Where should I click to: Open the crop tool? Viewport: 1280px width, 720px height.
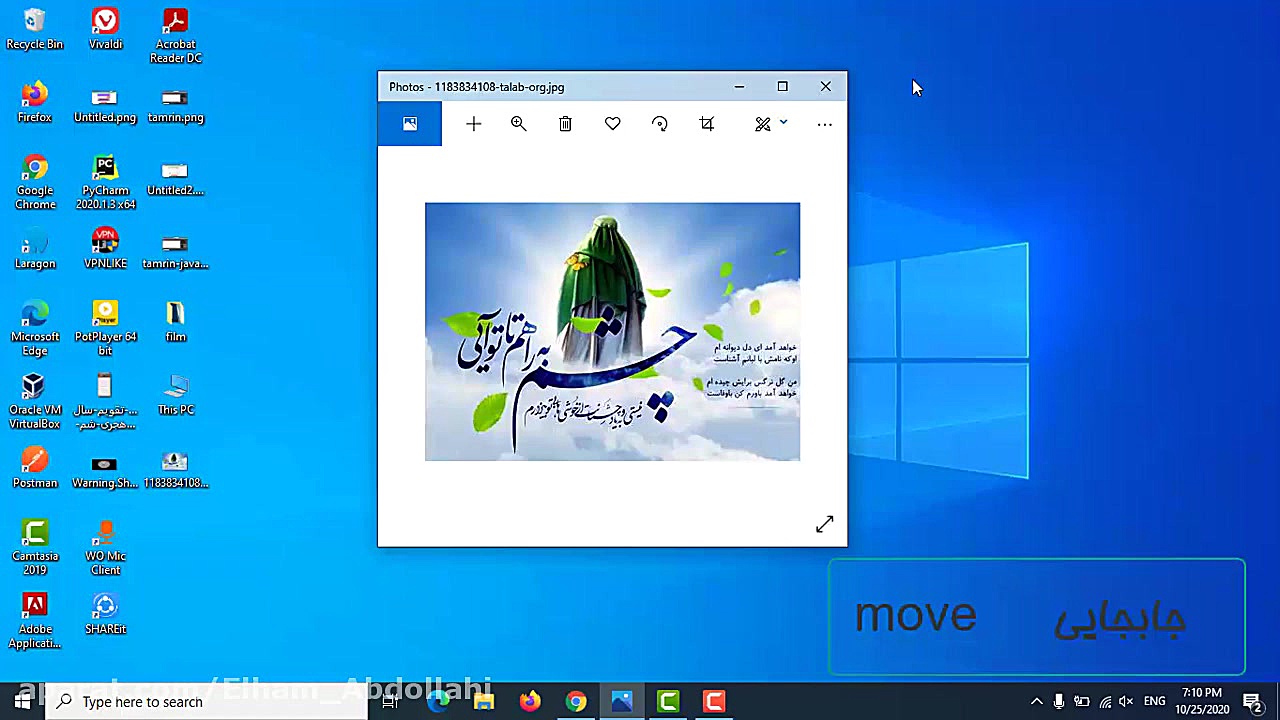pyautogui.click(x=706, y=123)
